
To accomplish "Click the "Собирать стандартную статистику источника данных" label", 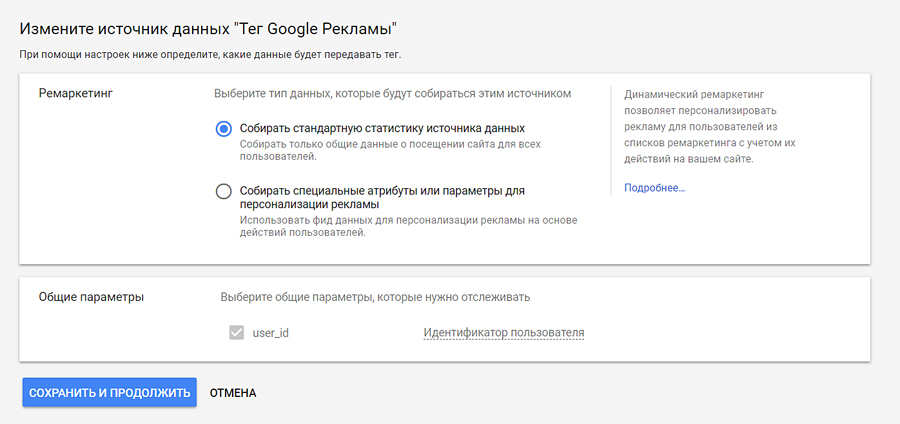I will (382, 128).
